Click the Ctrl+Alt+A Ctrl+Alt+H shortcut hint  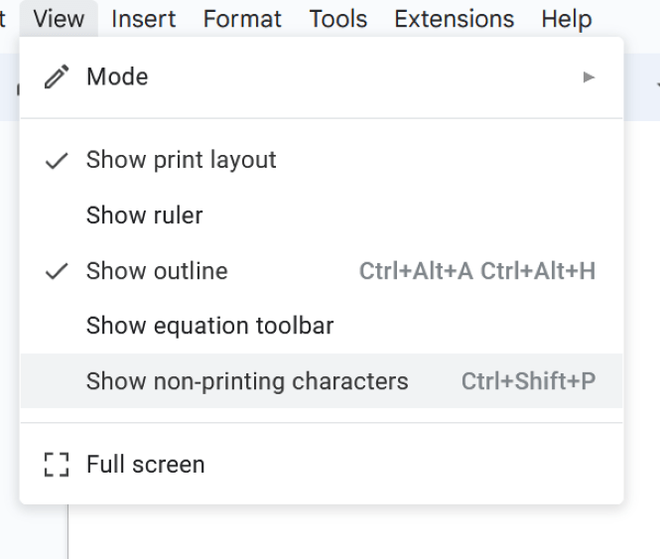(477, 271)
